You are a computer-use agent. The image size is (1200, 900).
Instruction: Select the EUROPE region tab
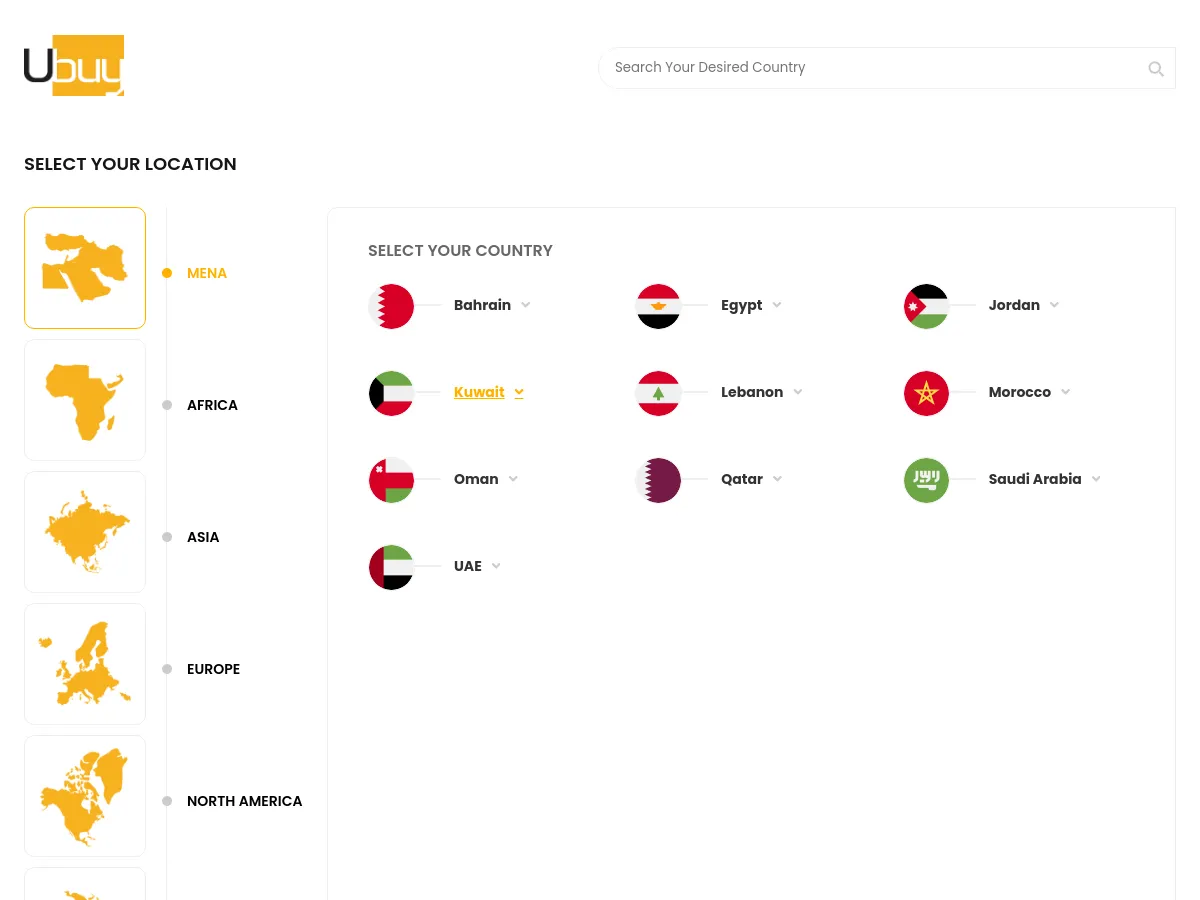click(x=213, y=669)
